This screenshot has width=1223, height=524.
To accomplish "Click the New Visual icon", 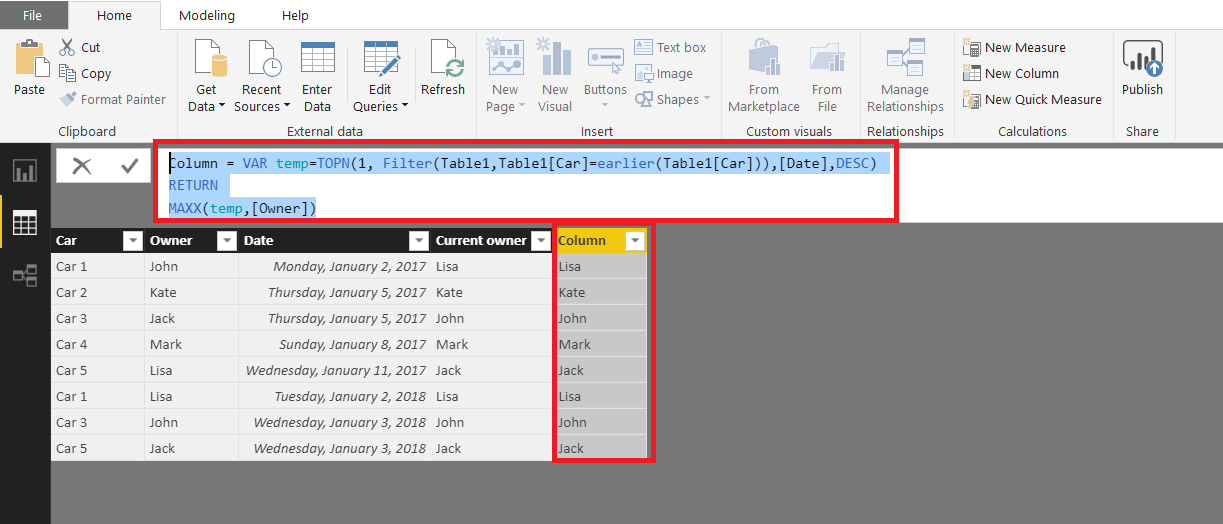I will coord(555,58).
